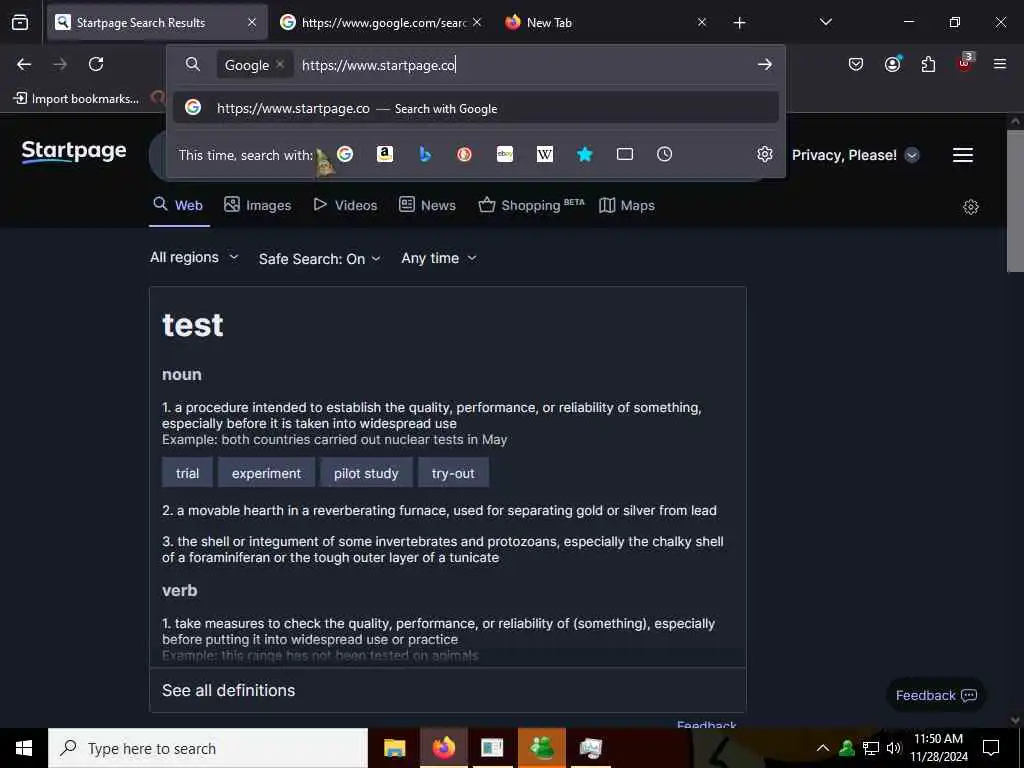Close the Startpage Search Results tab
This screenshot has width=1024, height=768.
251,22
